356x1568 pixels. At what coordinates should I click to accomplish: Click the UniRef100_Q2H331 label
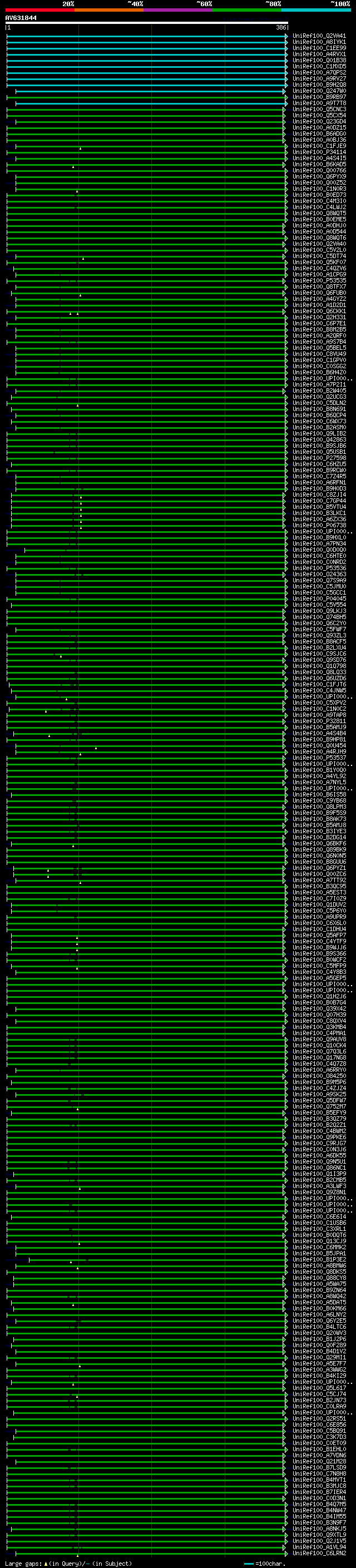point(319,317)
